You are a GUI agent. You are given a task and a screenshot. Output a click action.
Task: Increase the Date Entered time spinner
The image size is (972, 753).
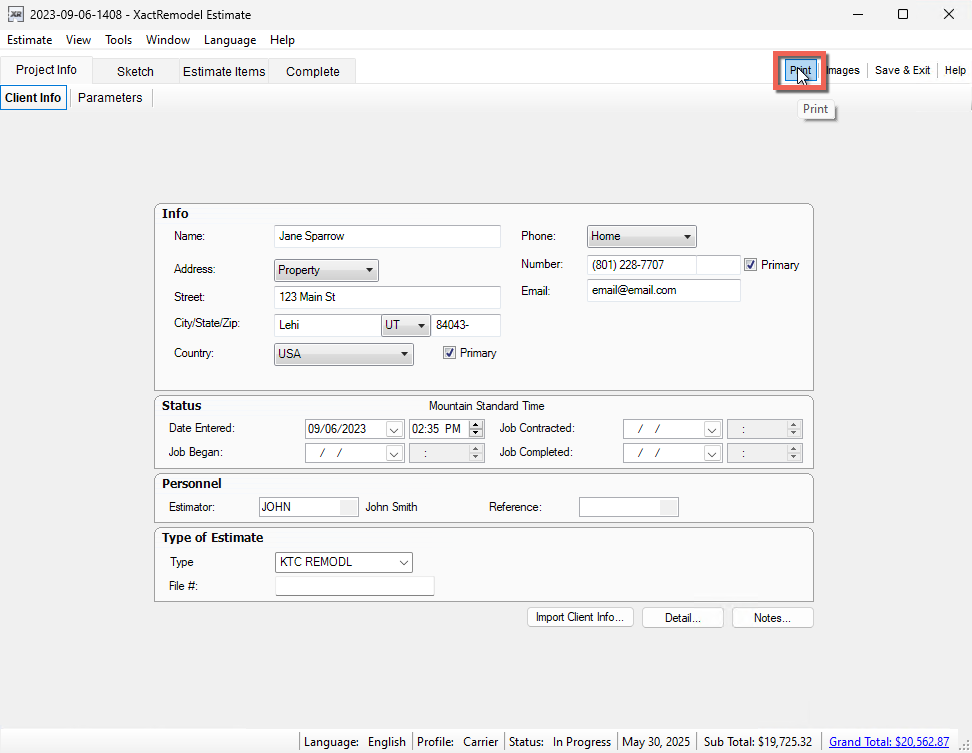pos(478,424)
